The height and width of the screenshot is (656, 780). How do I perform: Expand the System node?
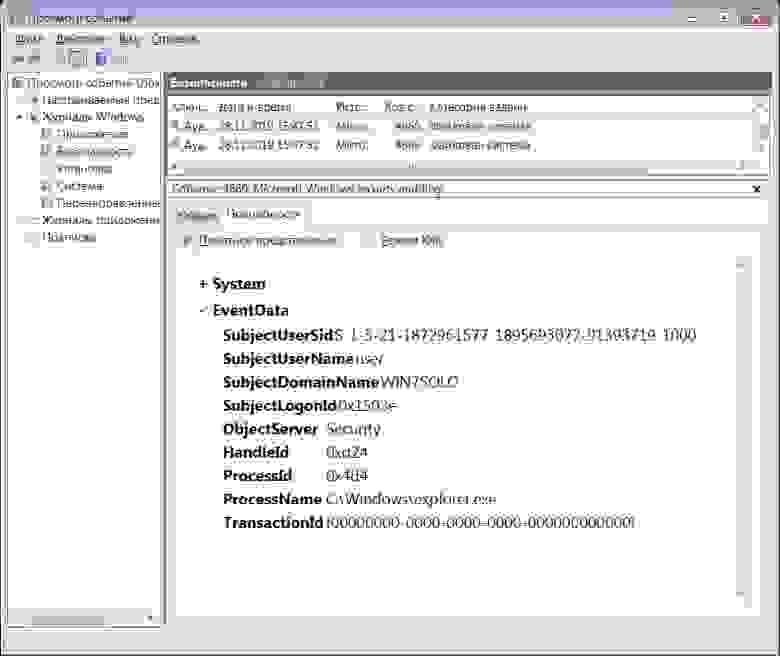click(x=203, y=284)
